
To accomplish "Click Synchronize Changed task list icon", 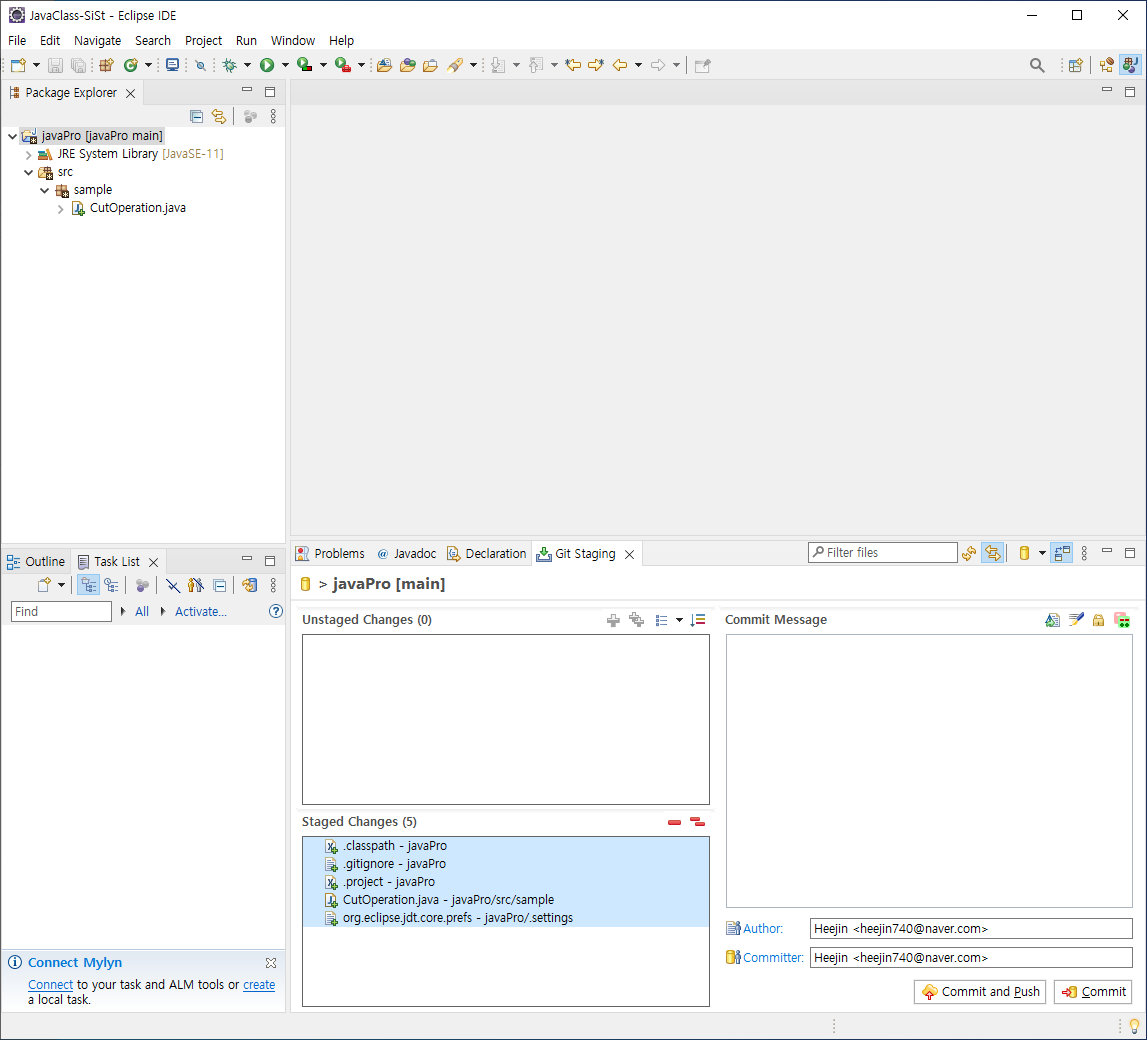I will pyautogui.click(x=249, y=585).
